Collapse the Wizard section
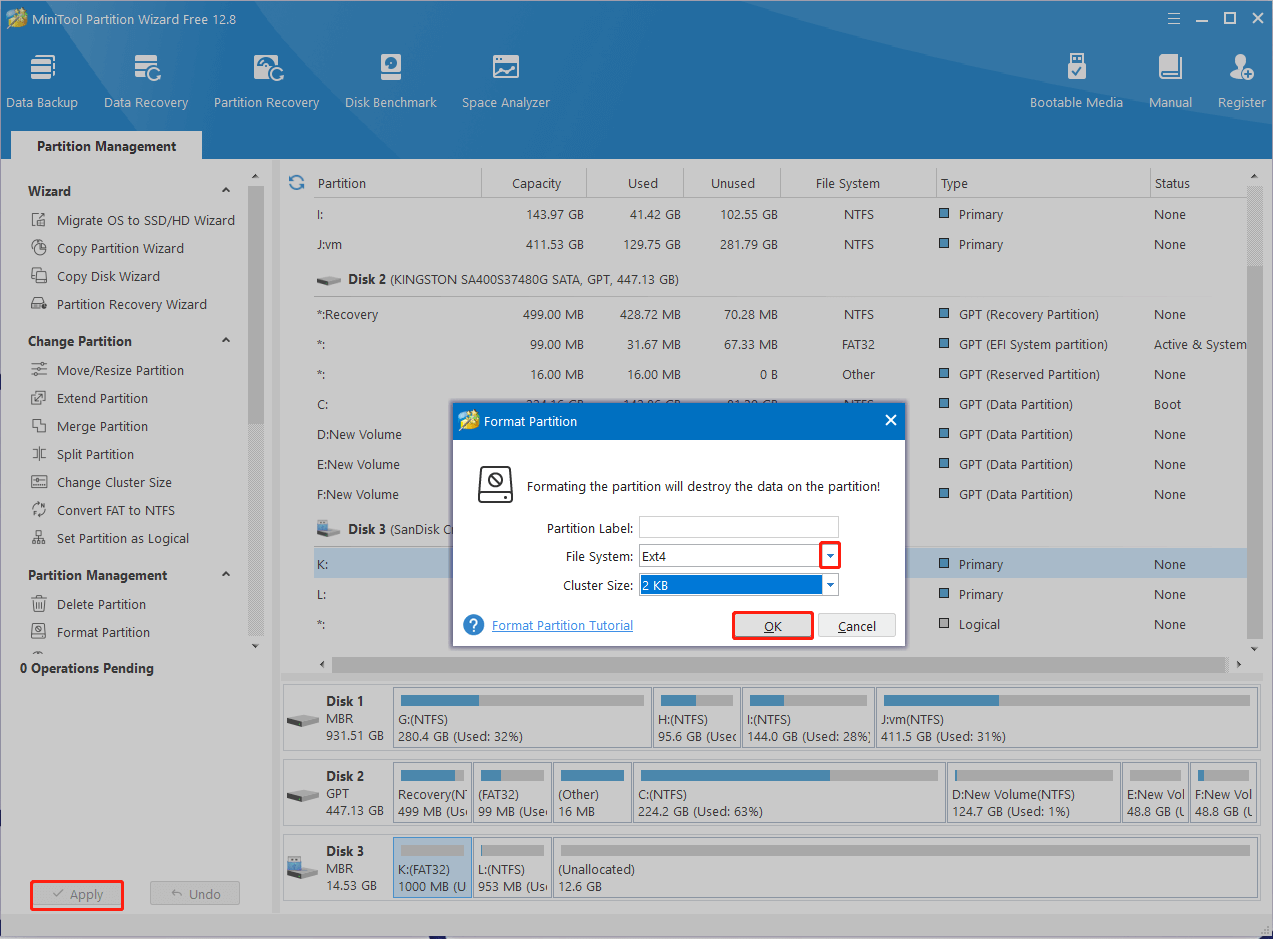Viewport: 1273px width, 939px height. (226, 191)
